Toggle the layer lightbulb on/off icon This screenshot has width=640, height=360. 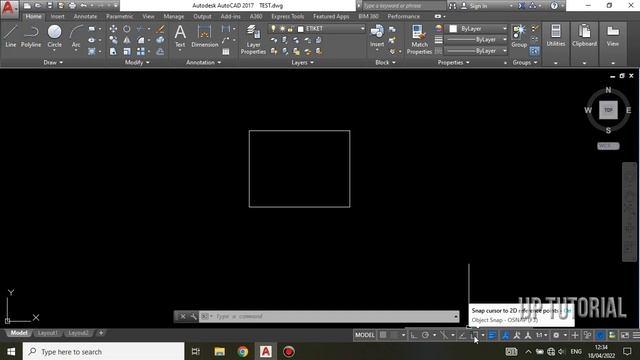[273, 29]
